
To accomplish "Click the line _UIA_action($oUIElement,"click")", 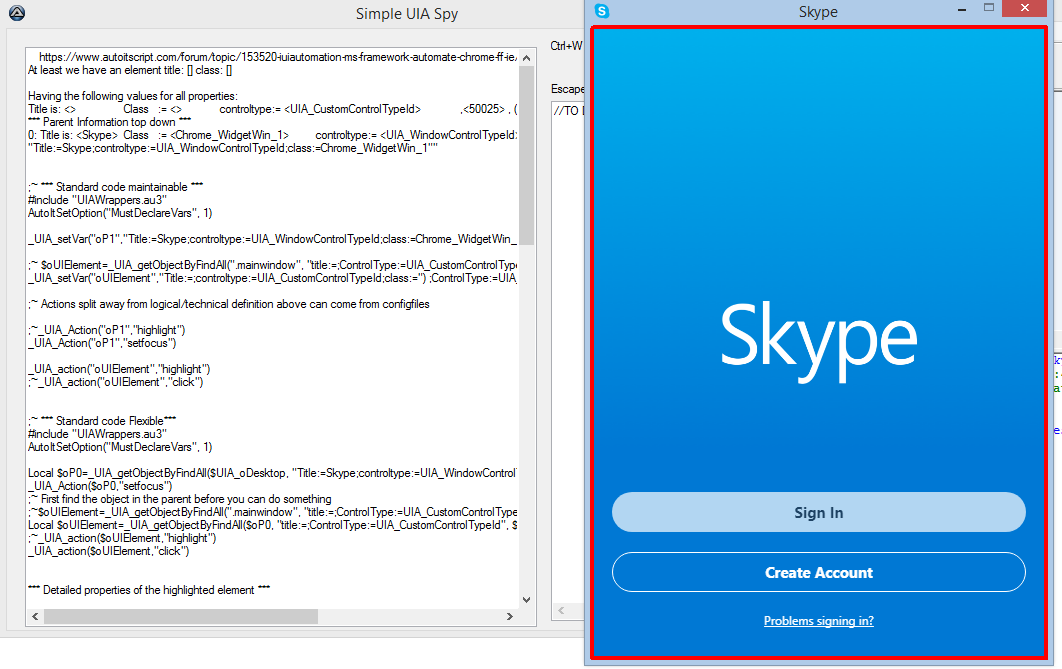I will [x=109, y=551].
